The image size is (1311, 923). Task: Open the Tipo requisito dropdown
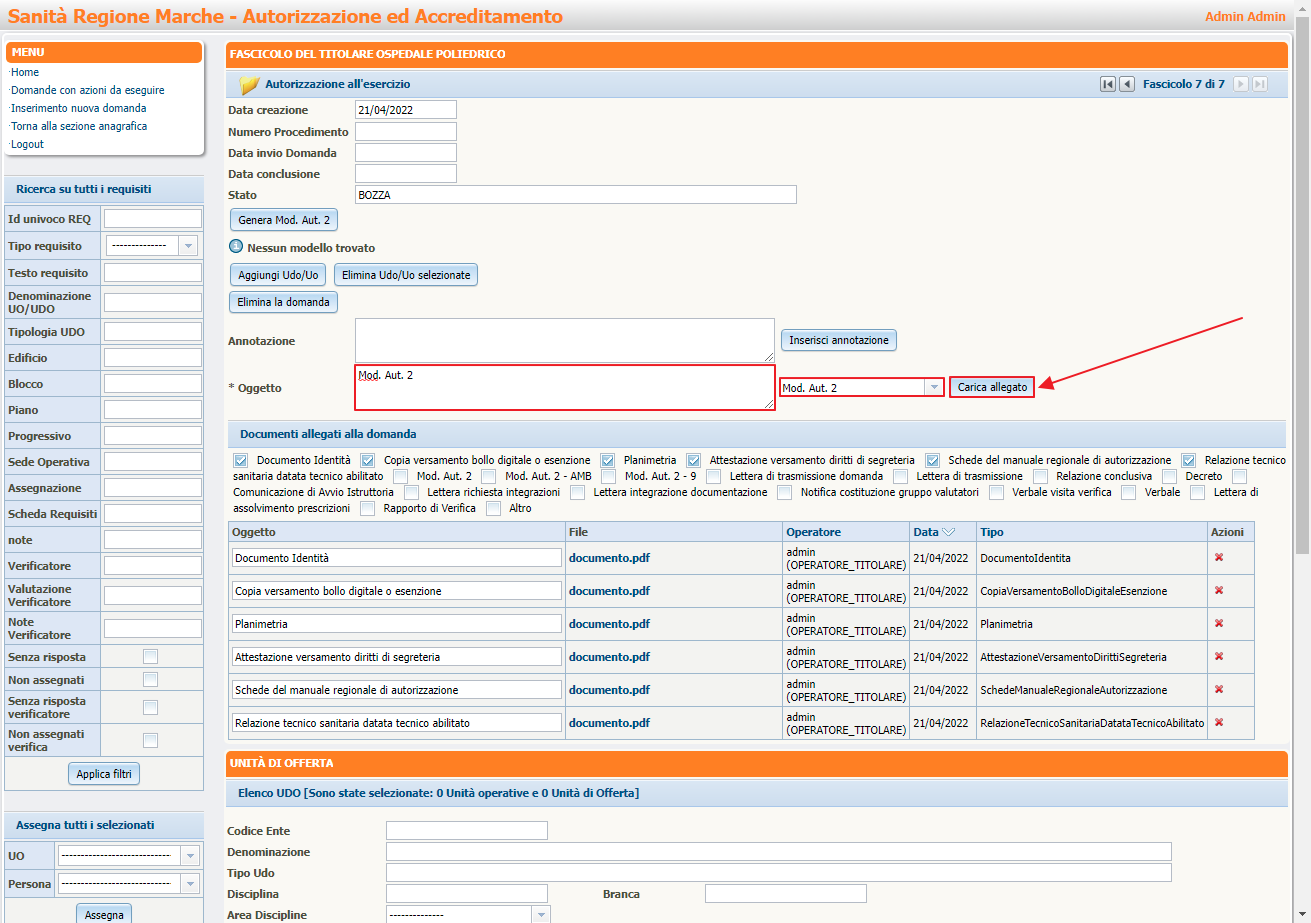[x=188, y=246]
